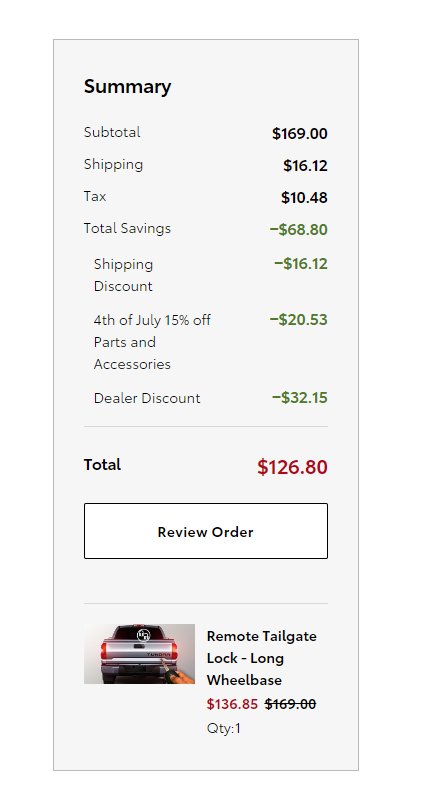Click the Dealer Discount value −$32.15
The height and width of the screenshot is (793, 430).
[x=299, y=398]
